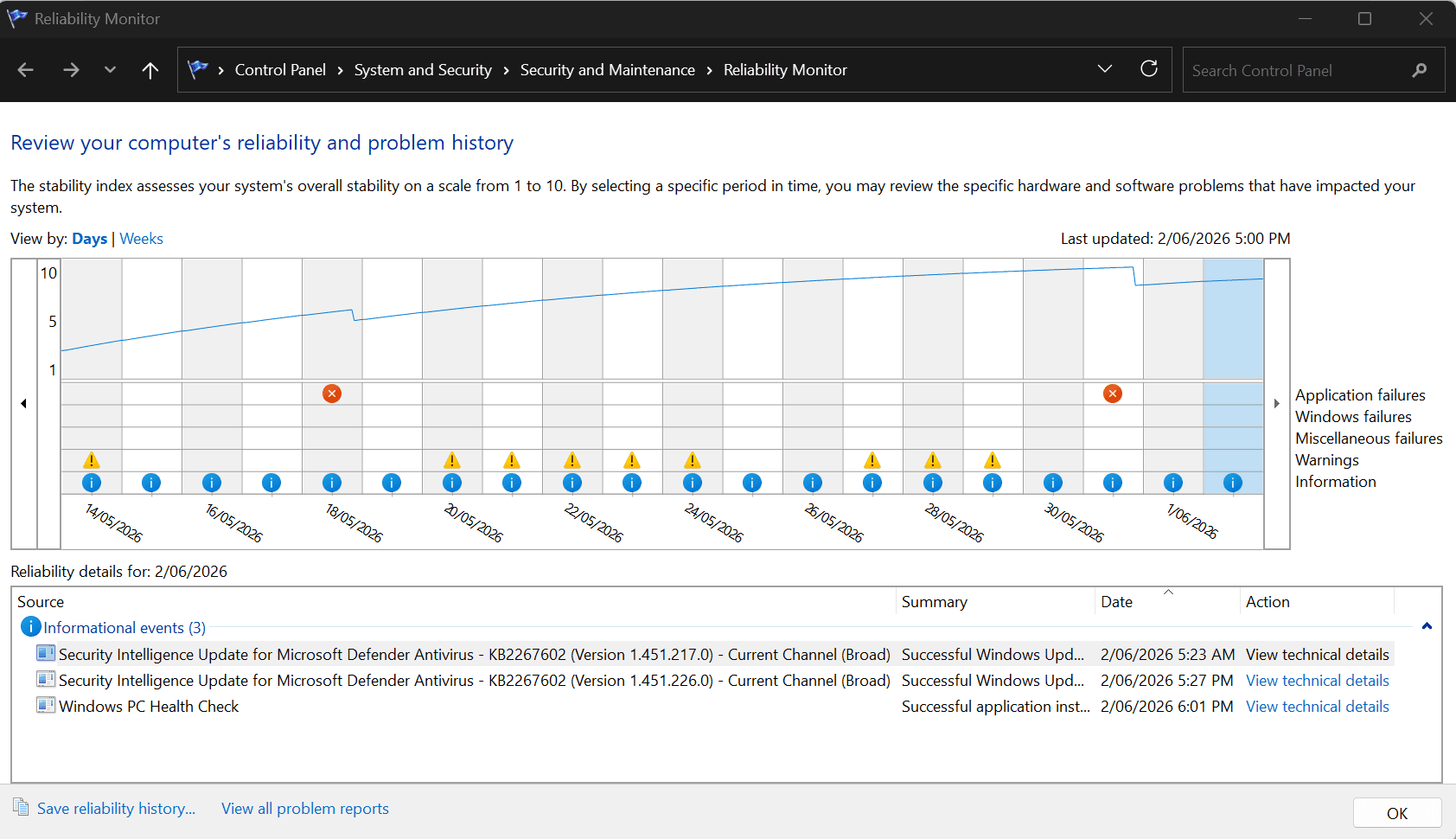Viewport: 1456px width, 839px height.
Task: Switch view to Days
Action: [x=90, y=239]
